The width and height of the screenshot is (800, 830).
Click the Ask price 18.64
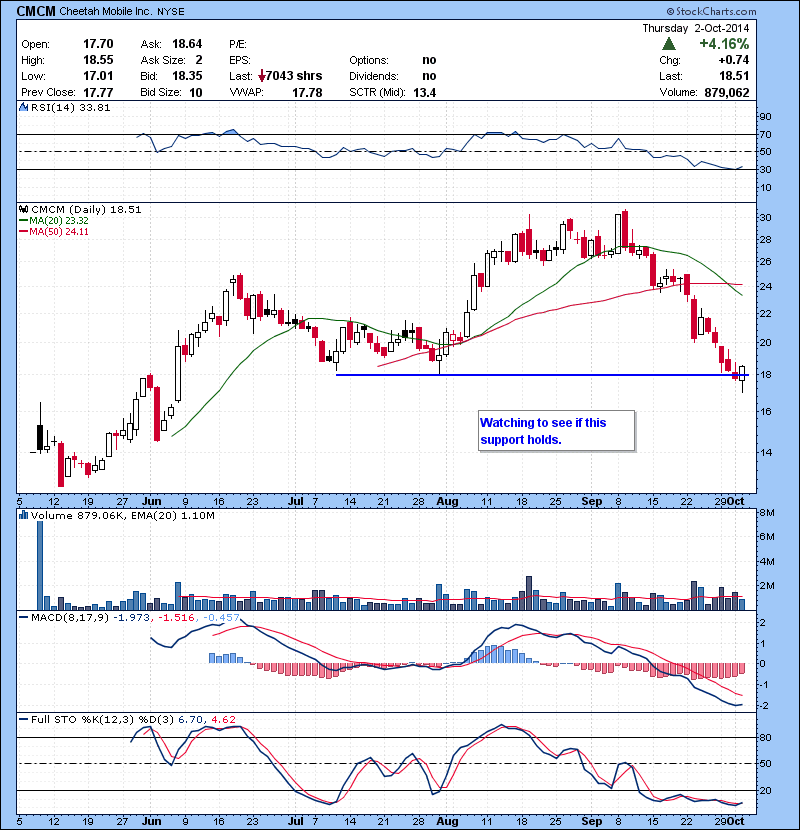click(187, 44)
